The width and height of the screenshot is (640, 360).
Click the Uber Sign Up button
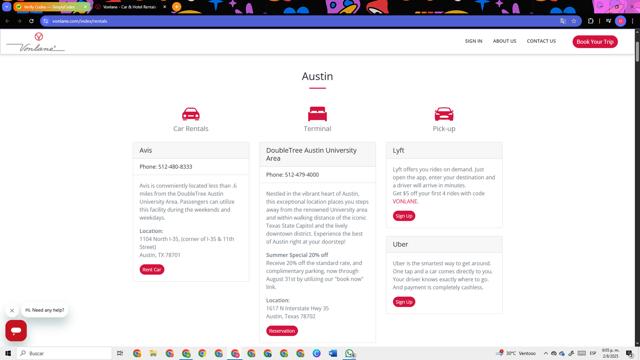pyautogui.click(x=404, y=302)
